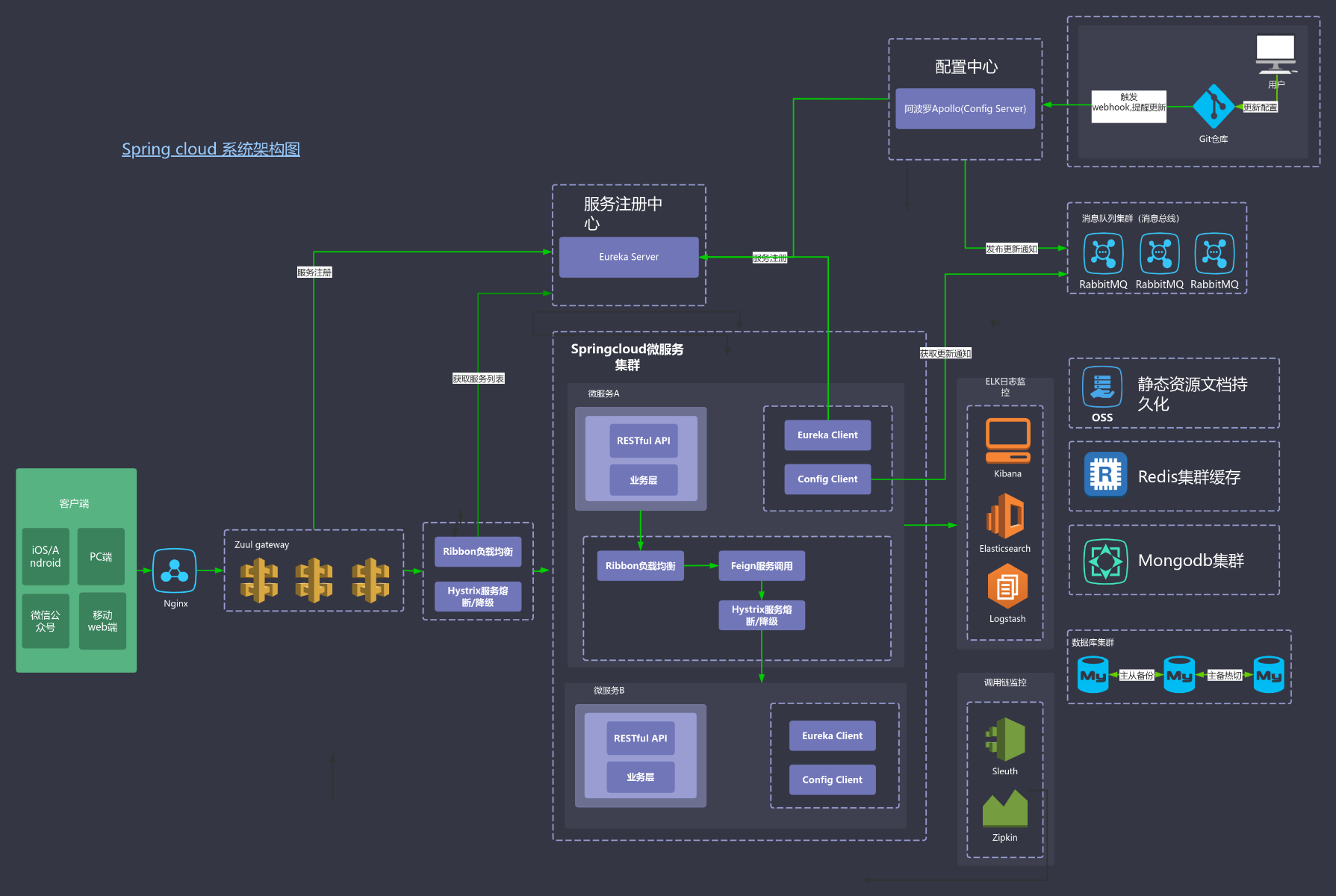Select the Ribbon负载均衡 box
The height and width of the screenshot is (896, 1336).
coord(476,551)
